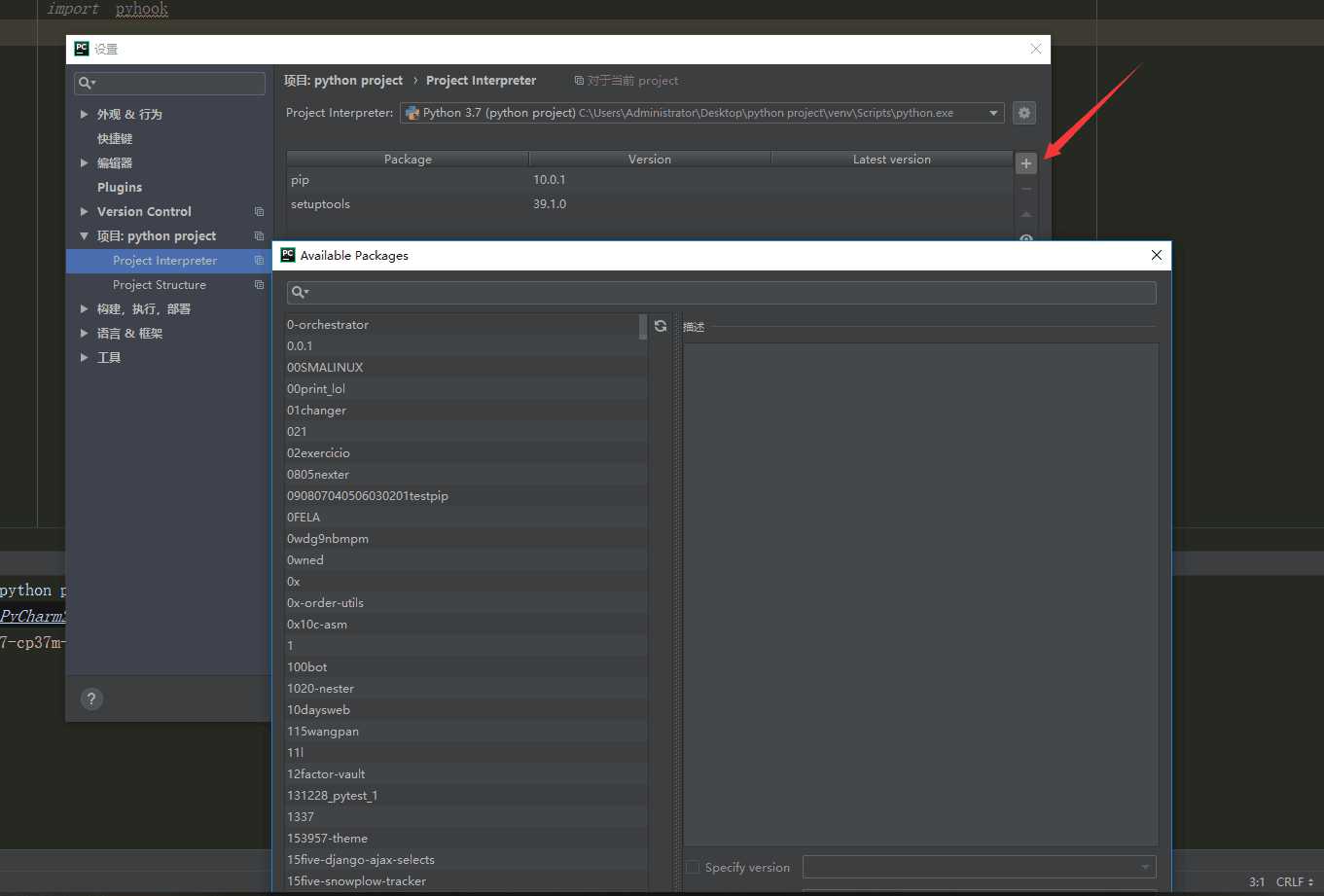Select the setuptools package row
Image resolution: width=1324 pixels, height=896 pixels.
click(650, 204)
